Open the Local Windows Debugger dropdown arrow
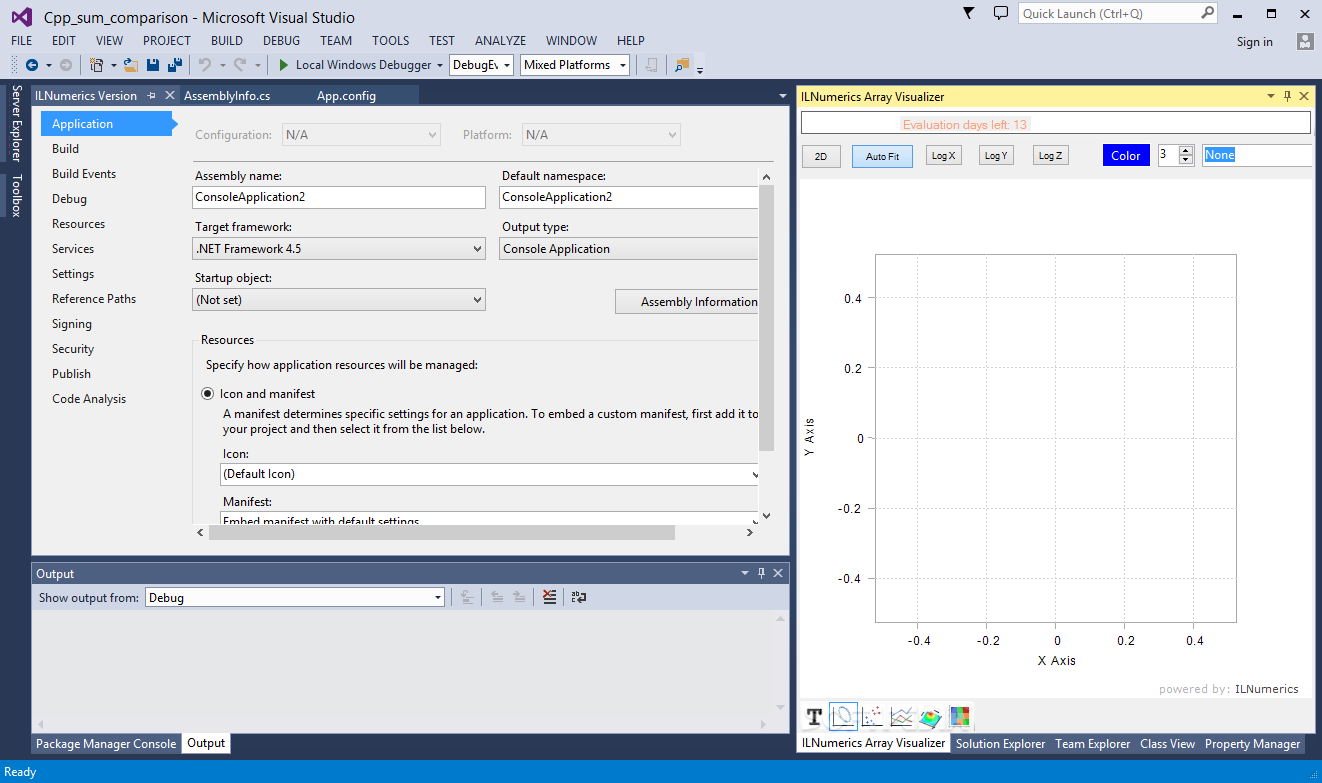Screen dimensions: 1322x783 [440, 65]
